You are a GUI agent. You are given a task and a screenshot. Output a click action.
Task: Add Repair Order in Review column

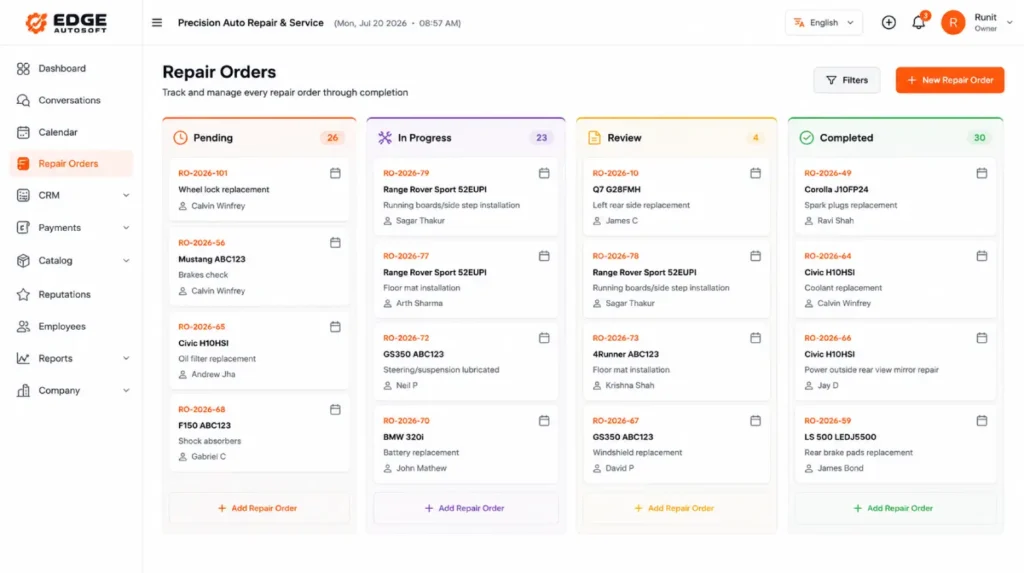(675, 508)
